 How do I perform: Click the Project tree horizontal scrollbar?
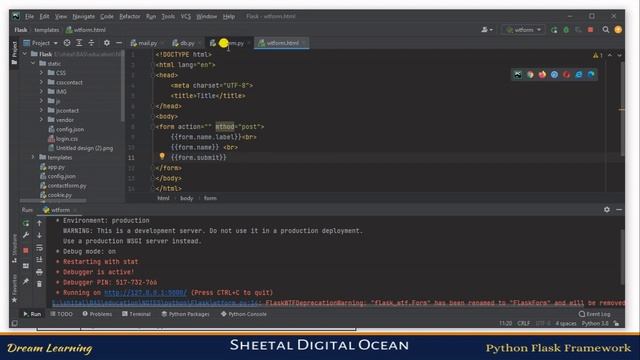[53, 200]
